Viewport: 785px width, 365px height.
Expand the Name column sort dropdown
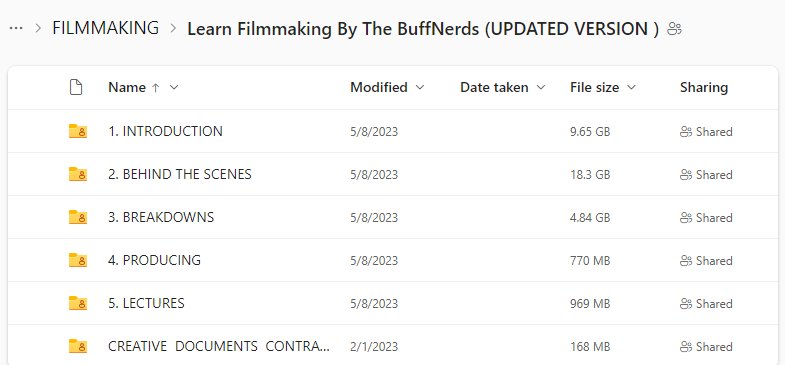point(174,88)
